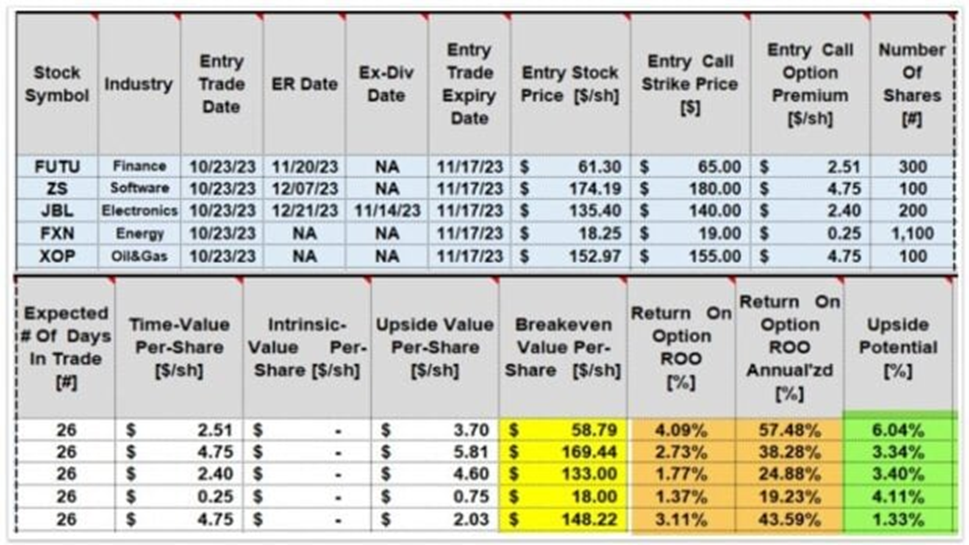Screen dimensions: 969x545
Task: Select the Entry Trade Date header cell
Action: pos(222,84)
